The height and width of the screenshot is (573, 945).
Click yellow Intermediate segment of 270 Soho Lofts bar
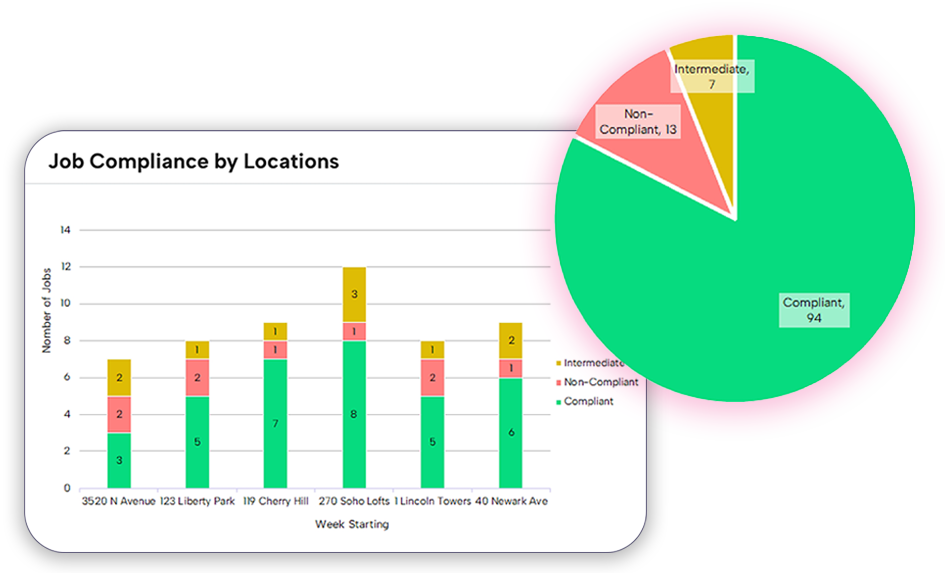pyautogui.click(x=354, y=295)
